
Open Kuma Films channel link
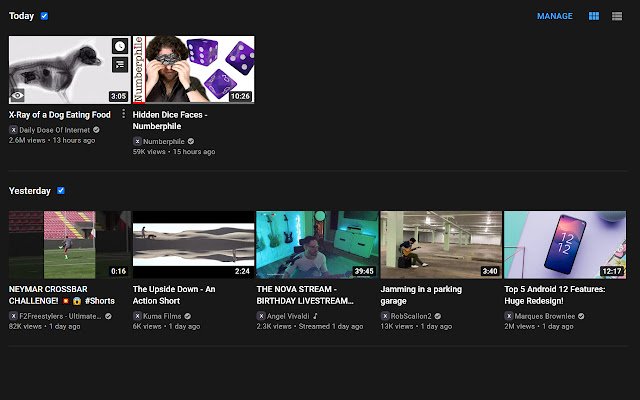[162, 316]
